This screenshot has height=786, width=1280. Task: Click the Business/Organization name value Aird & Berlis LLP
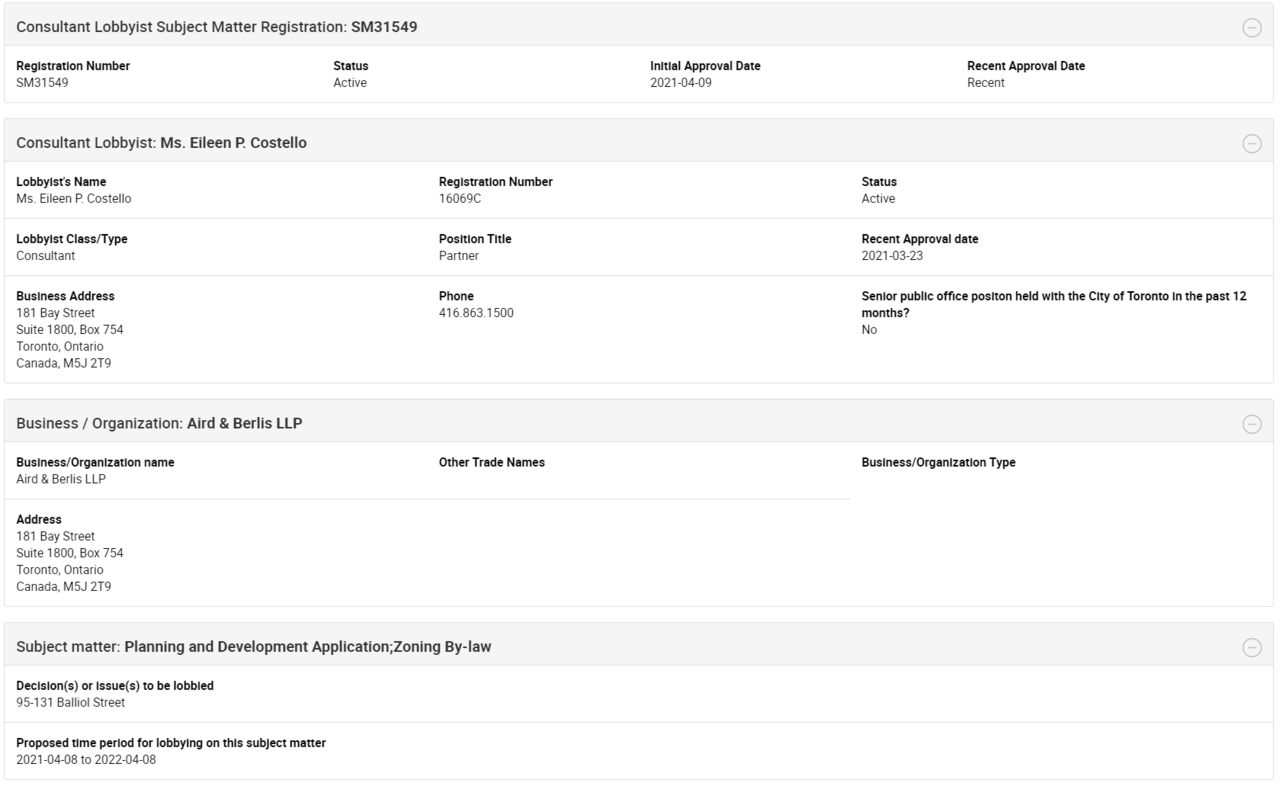(x=61, y=479)
